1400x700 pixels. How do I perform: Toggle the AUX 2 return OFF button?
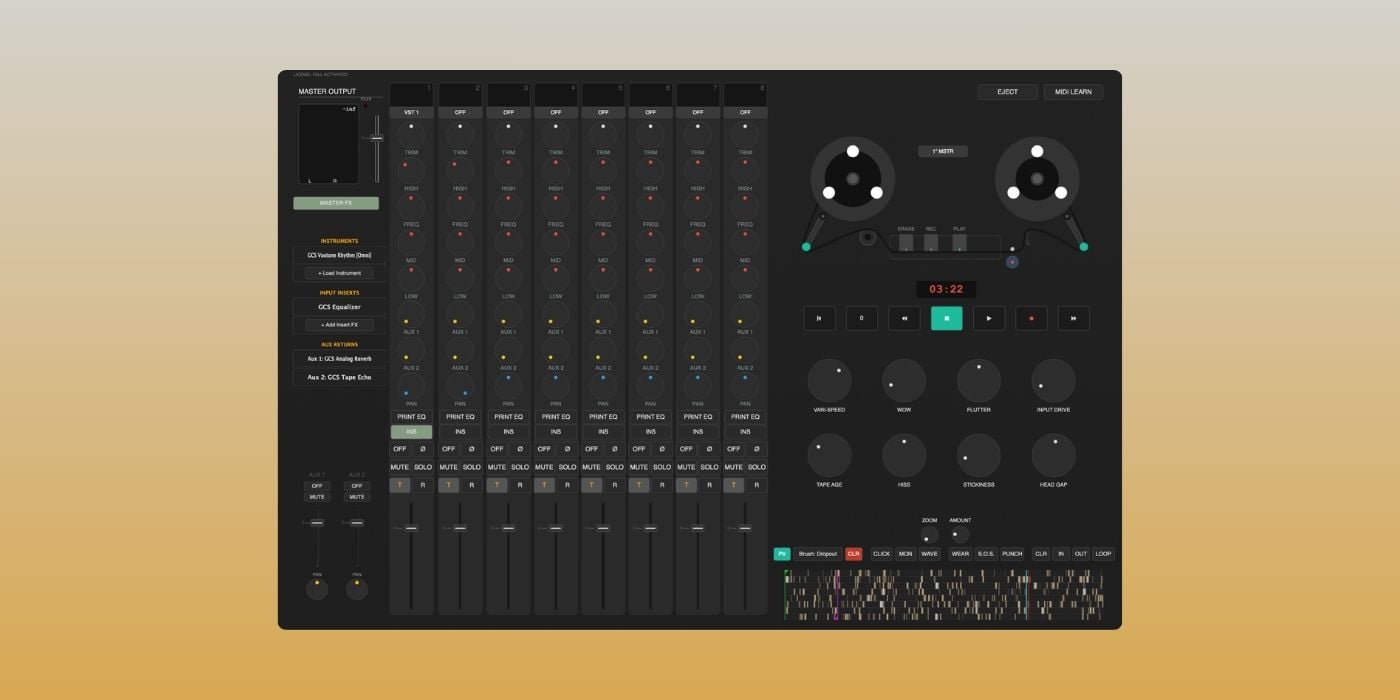click(x=357, y=486)
